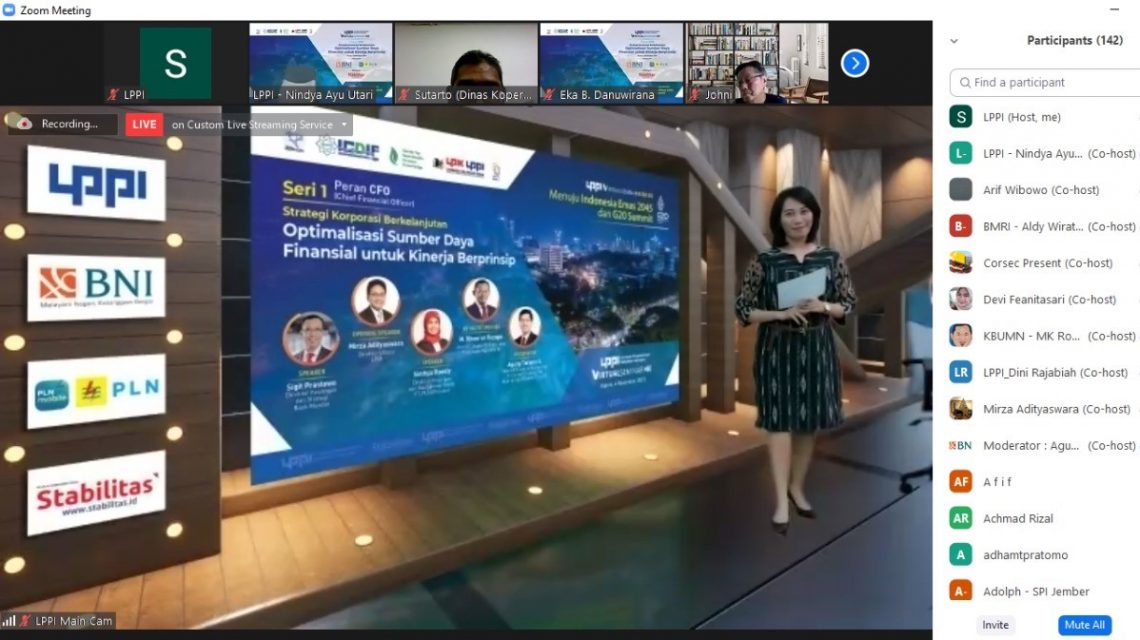Click the Invite button

995,625
